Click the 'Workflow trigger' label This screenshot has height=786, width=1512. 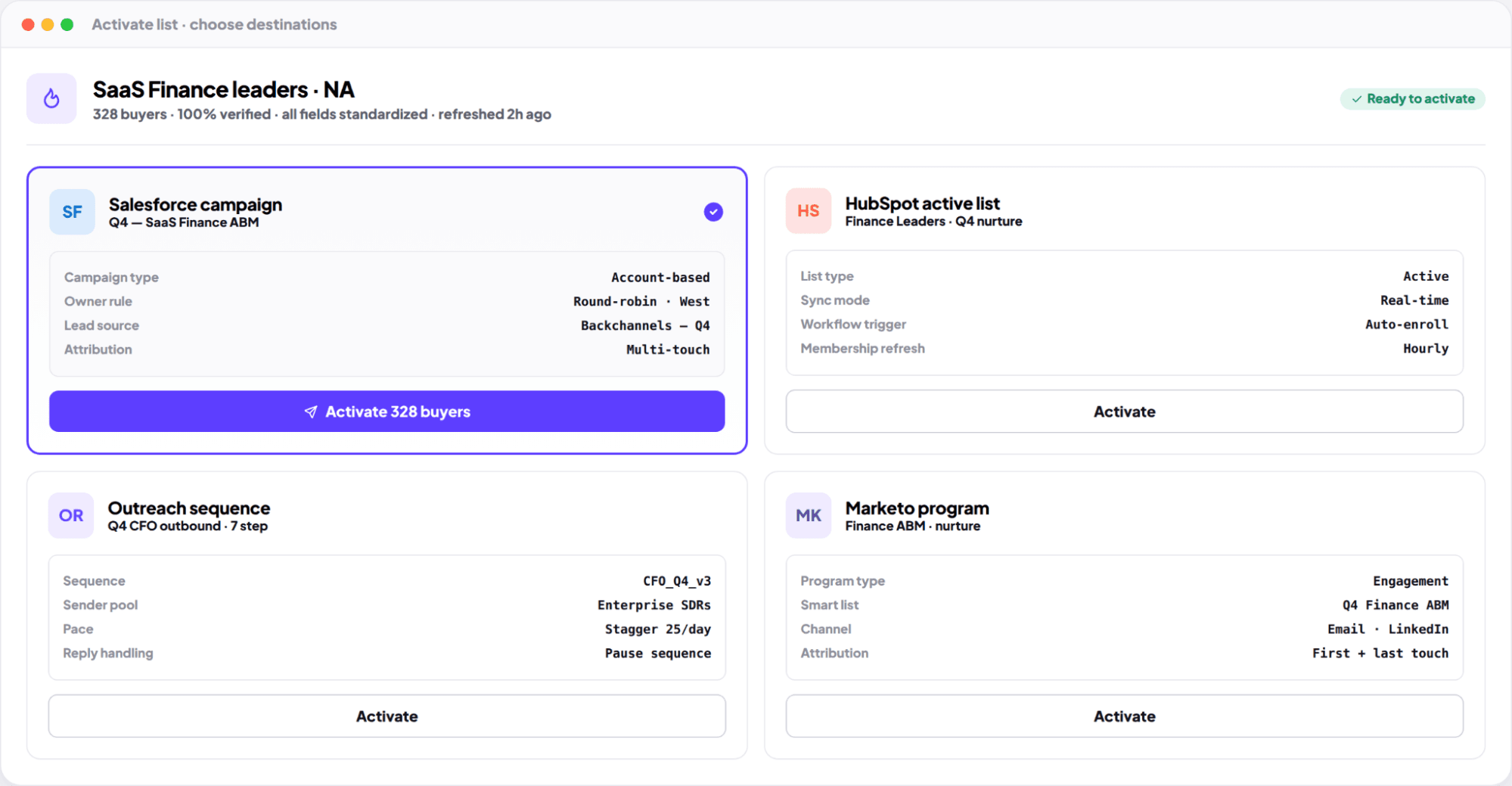tap(853, 325)
